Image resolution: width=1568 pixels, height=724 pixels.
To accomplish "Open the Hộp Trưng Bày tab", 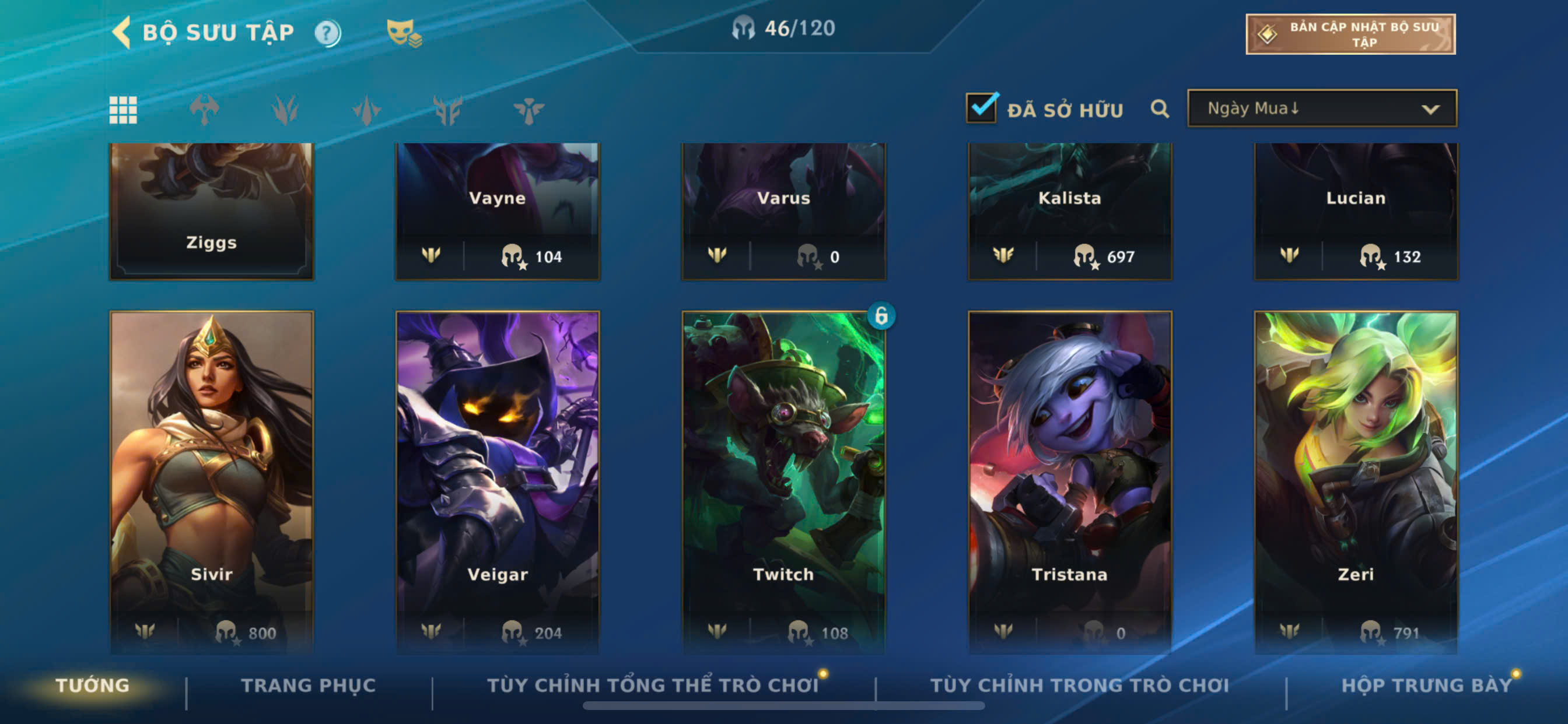I will point(1426,685).
